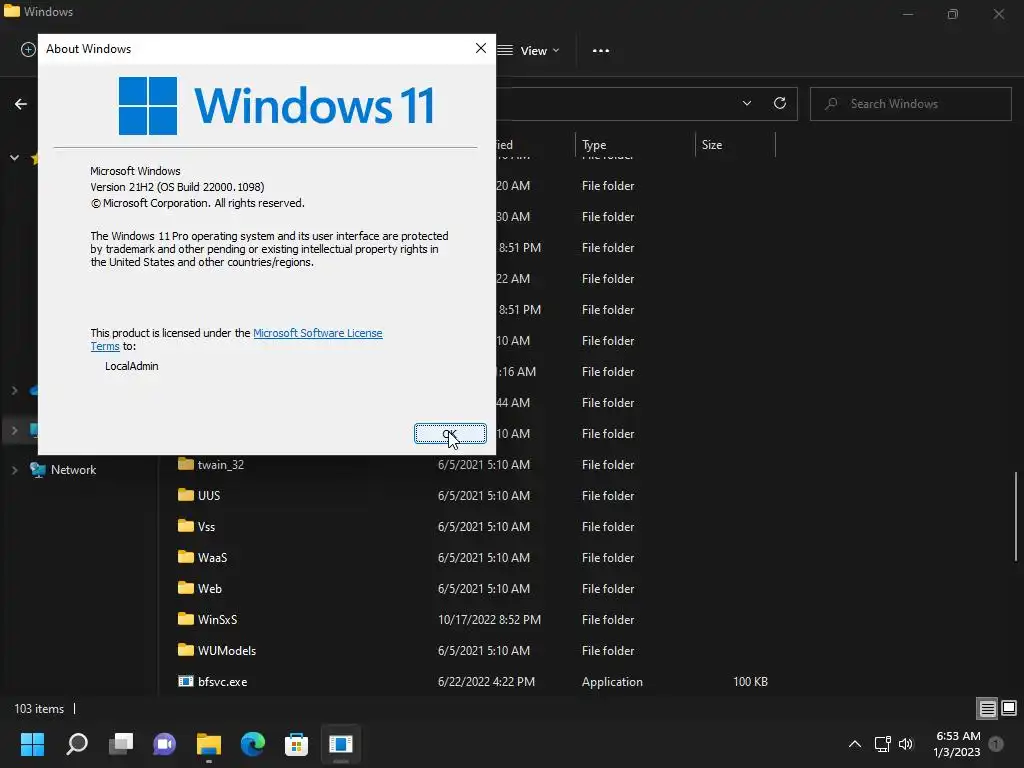
Task: Refresh the Windows folder view
Action: 780,103
